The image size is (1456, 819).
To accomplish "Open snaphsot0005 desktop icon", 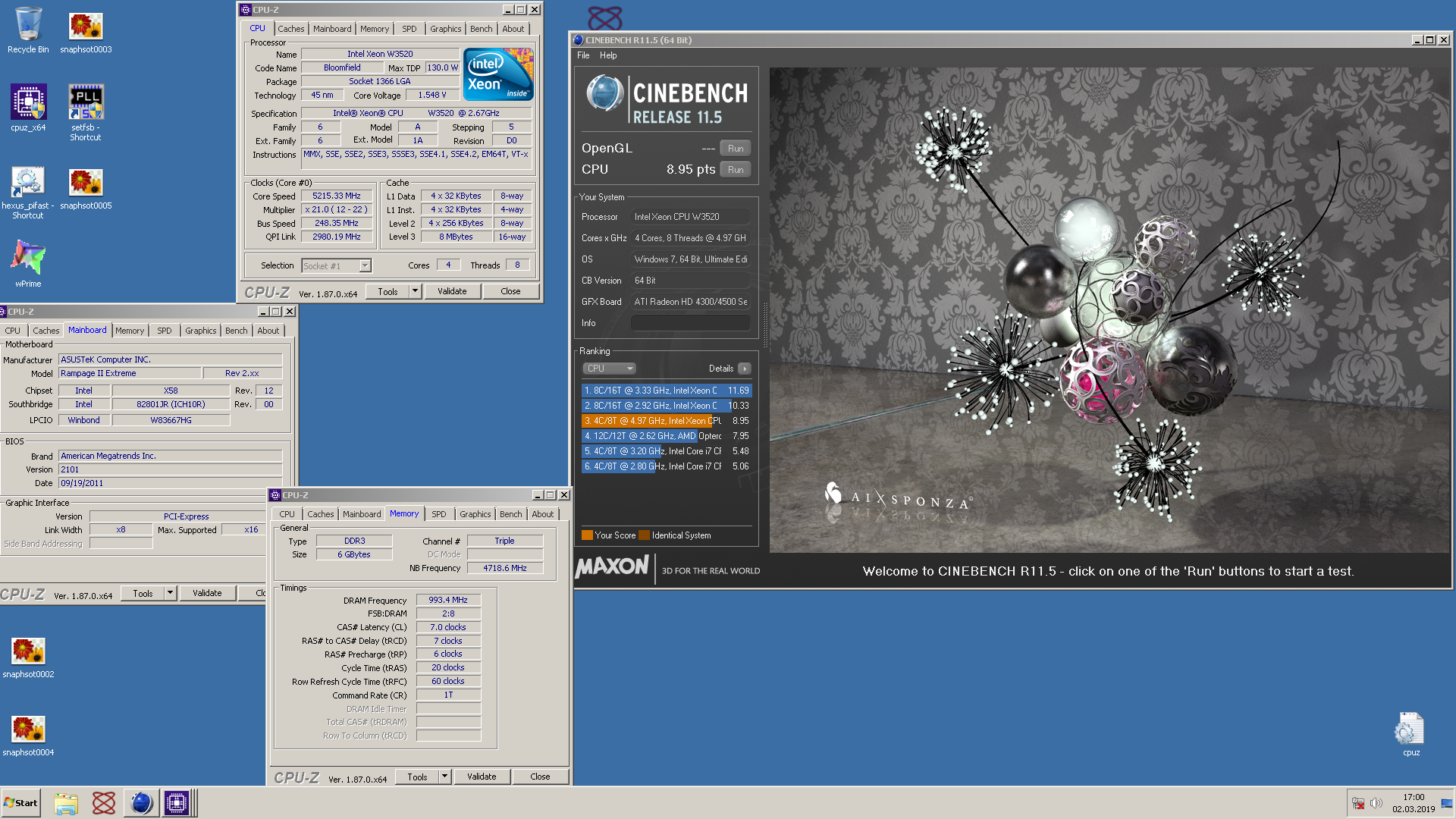I will coord(86,188).
